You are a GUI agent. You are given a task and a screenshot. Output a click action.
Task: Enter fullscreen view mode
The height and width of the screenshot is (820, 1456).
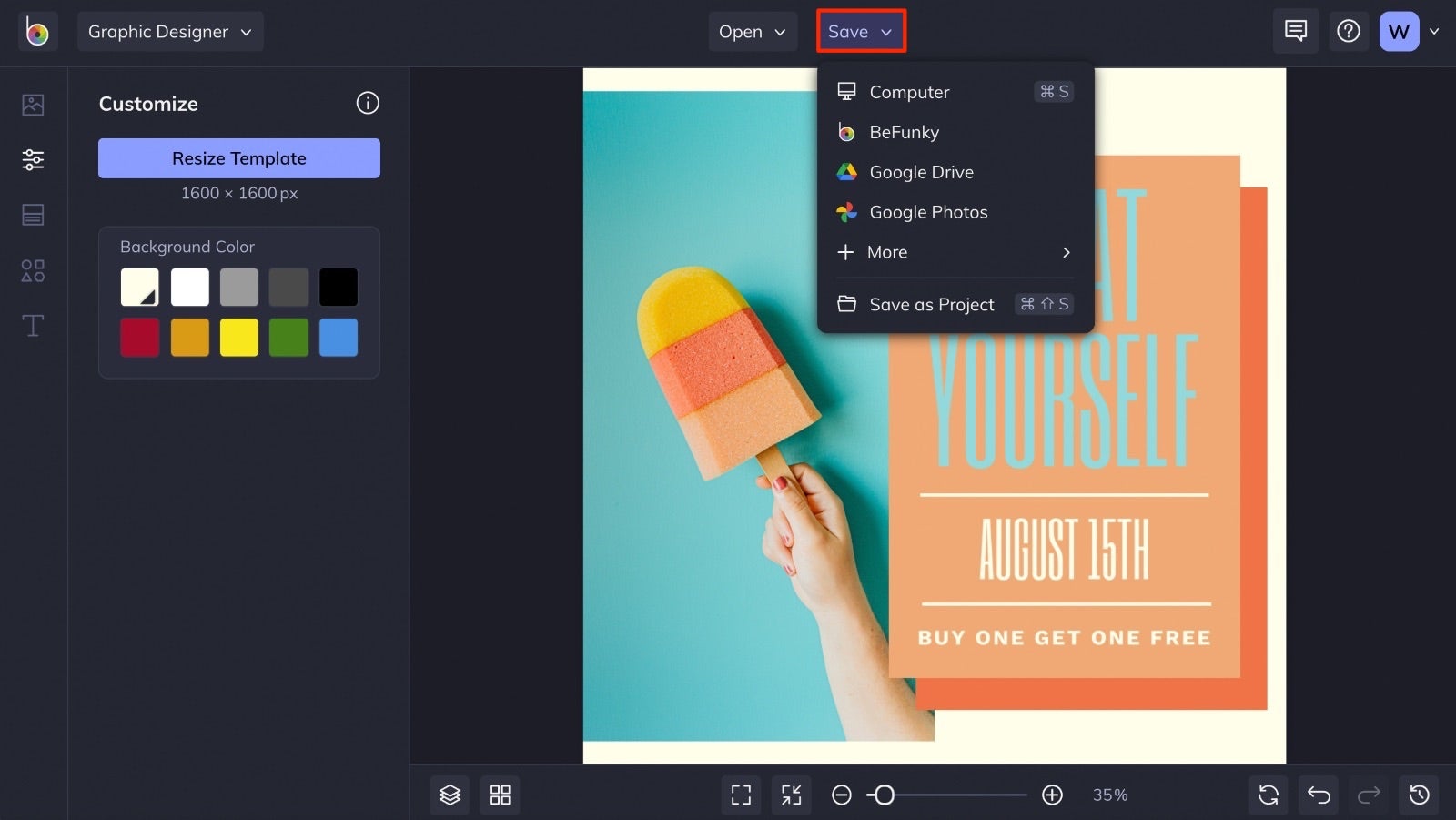click(x=741, y=795)
